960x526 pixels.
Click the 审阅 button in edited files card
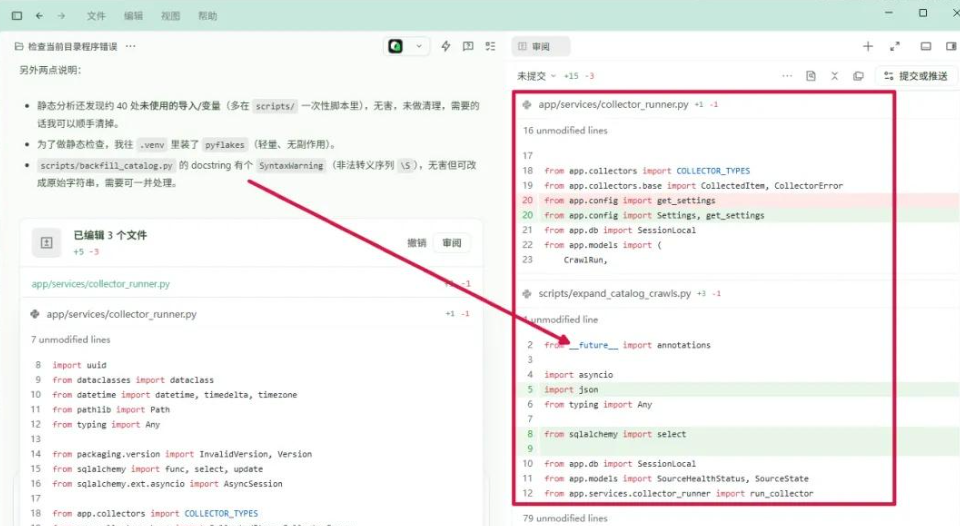[x=451, y=243]
